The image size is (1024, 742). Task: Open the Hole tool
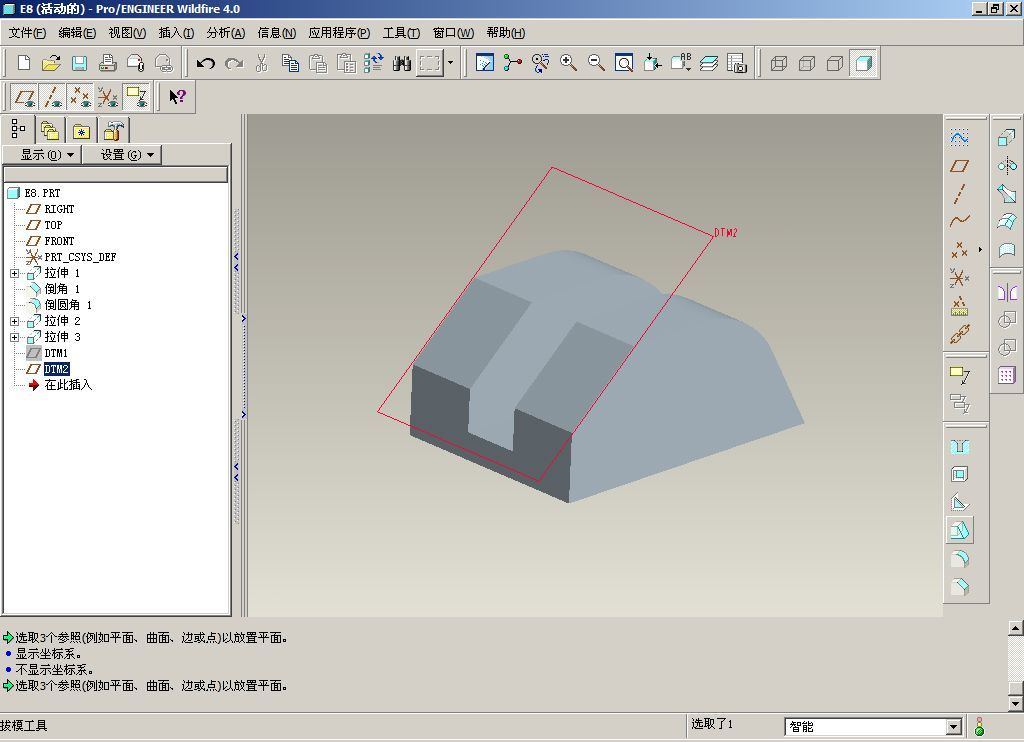pos(959,447)
